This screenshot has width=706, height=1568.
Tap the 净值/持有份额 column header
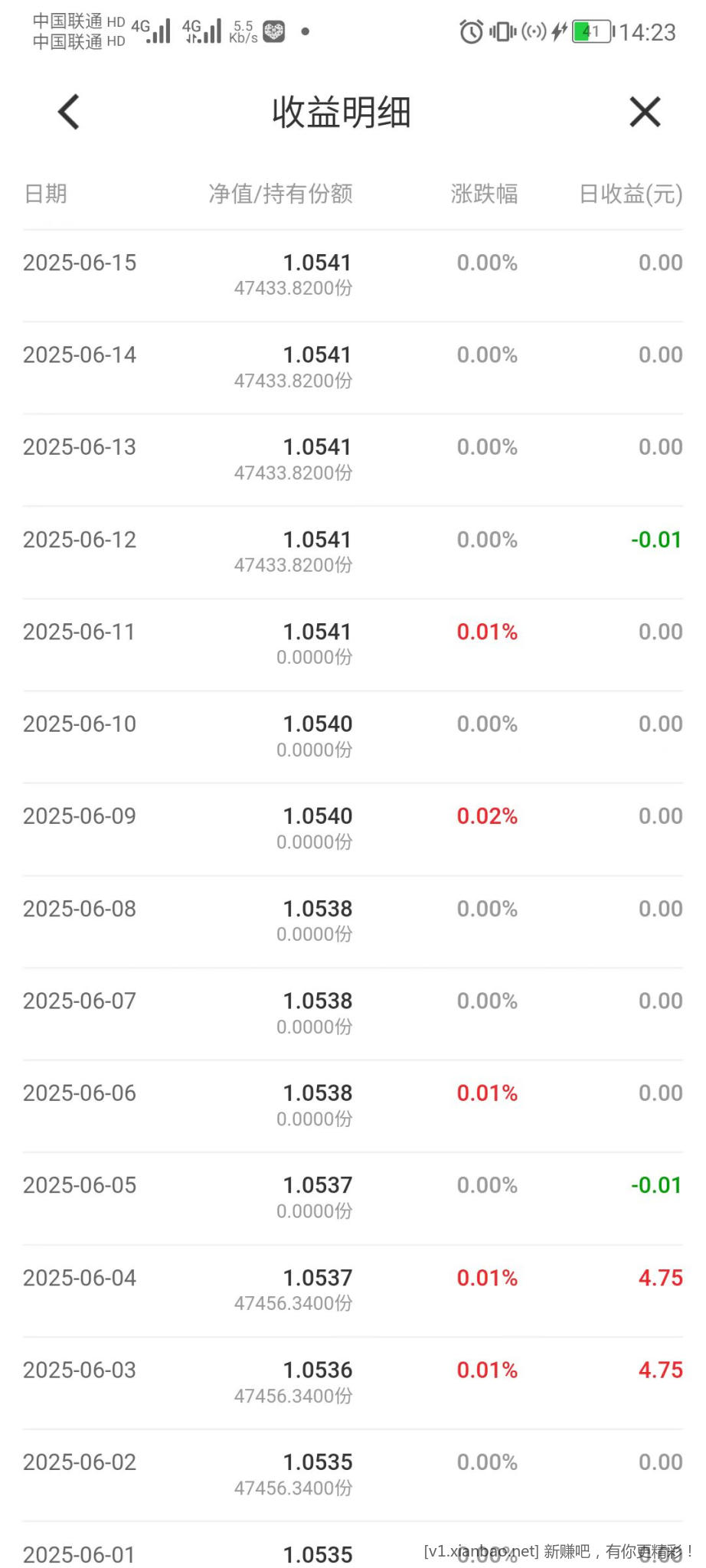point(280,194)
